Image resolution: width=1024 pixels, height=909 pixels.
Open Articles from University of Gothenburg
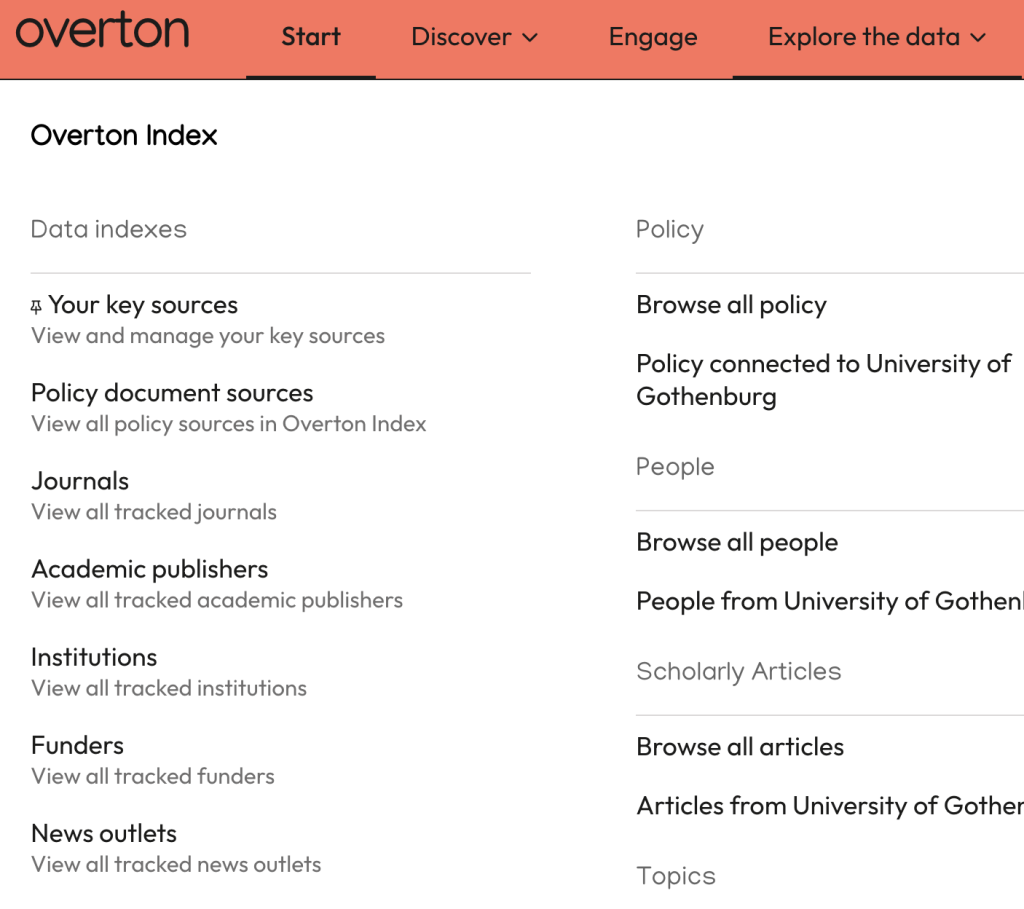[x=829, y=805]
